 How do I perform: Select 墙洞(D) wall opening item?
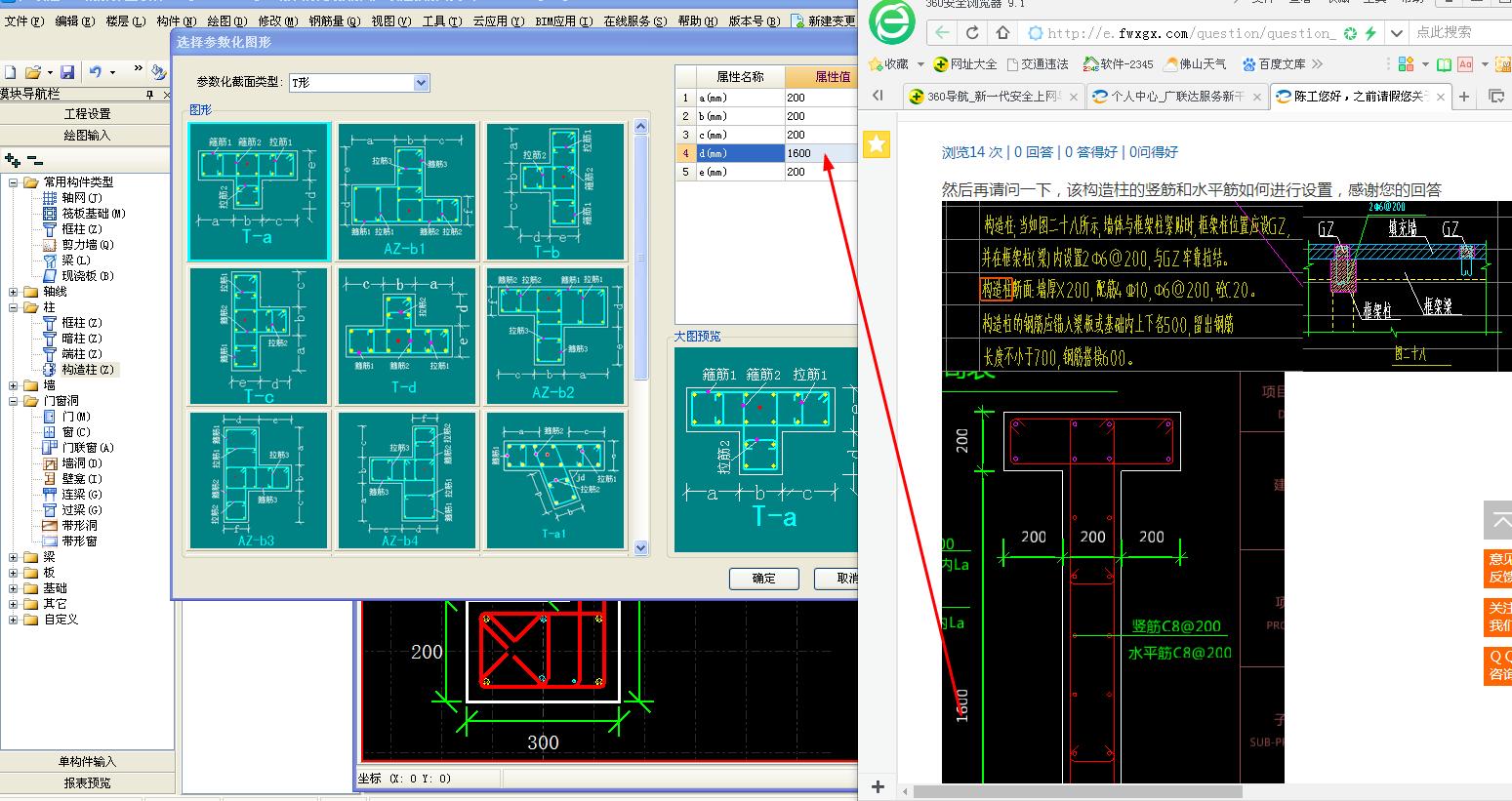pos(81,463)
